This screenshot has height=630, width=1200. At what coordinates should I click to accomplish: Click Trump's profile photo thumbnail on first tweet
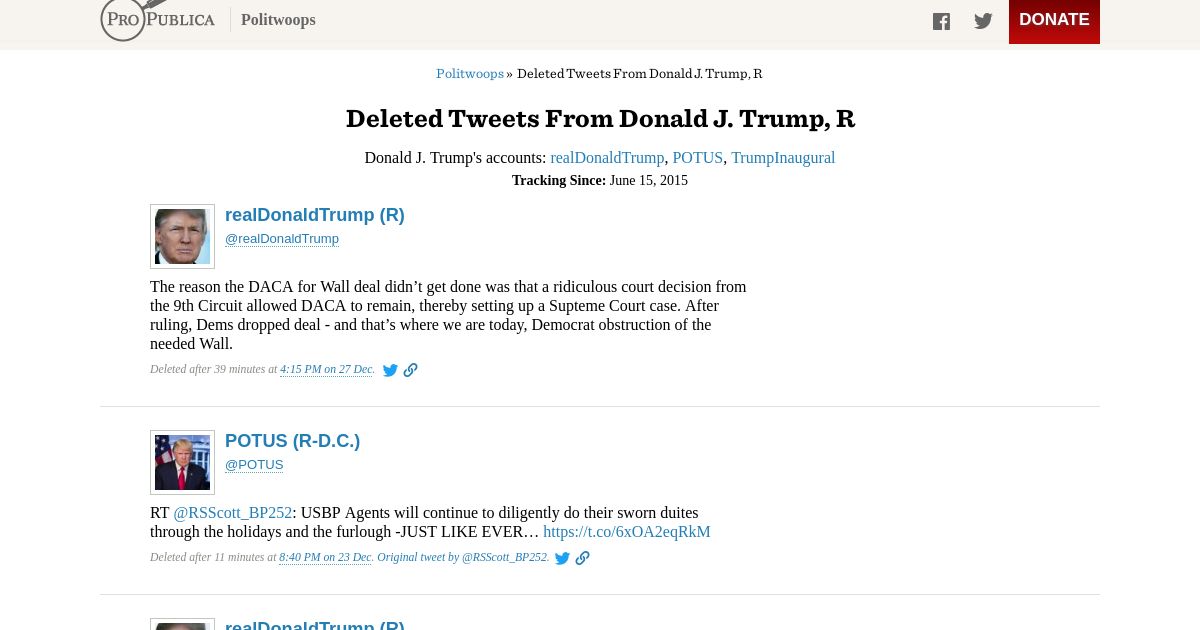182,236
